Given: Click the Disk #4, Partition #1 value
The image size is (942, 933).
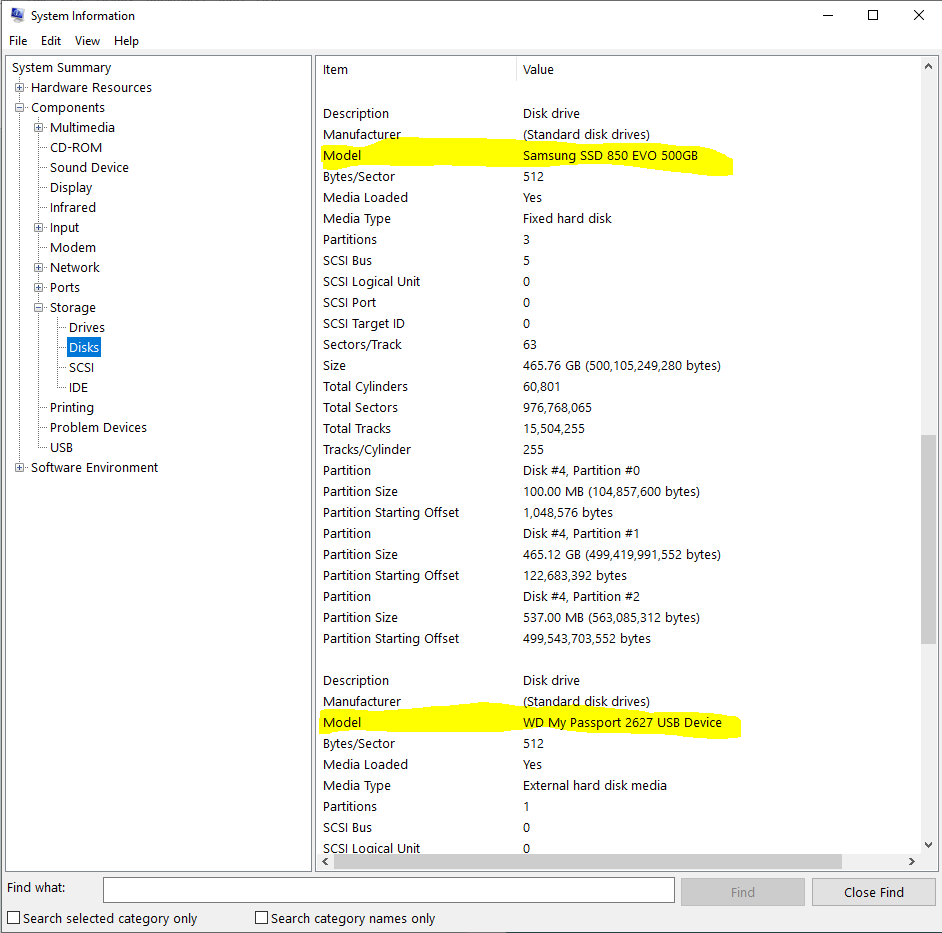Looking at the screenshot, I should 581,534.
